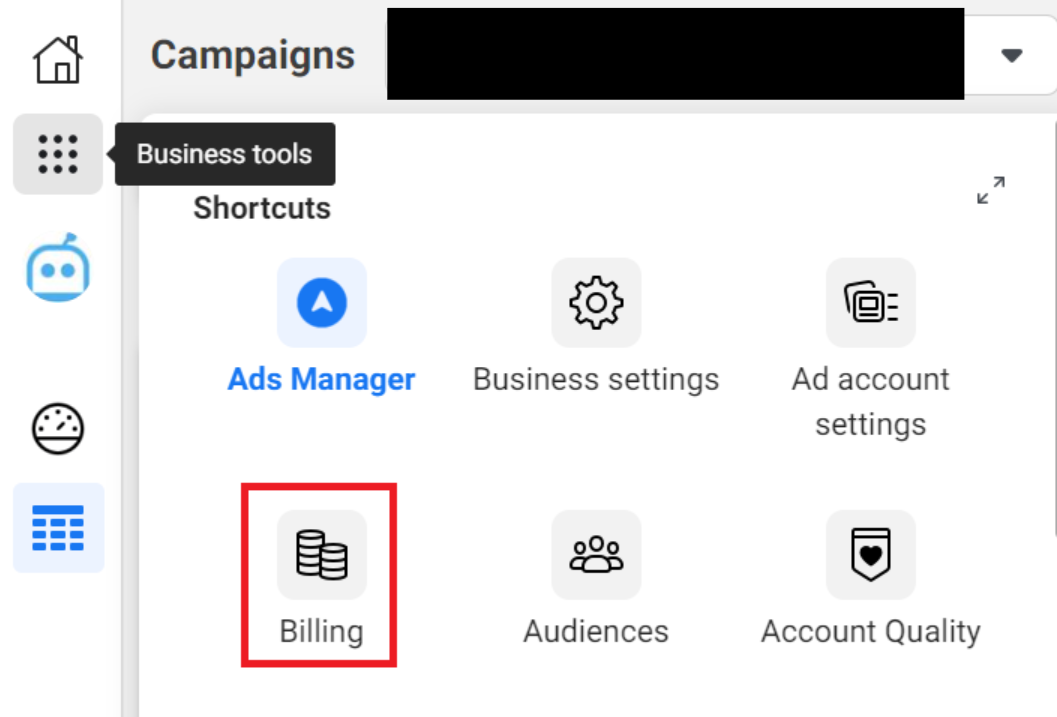Launch Ads Manager via its compass icon
The height and width of the screenshot is (717, 1057).
(x=320, y=302)
